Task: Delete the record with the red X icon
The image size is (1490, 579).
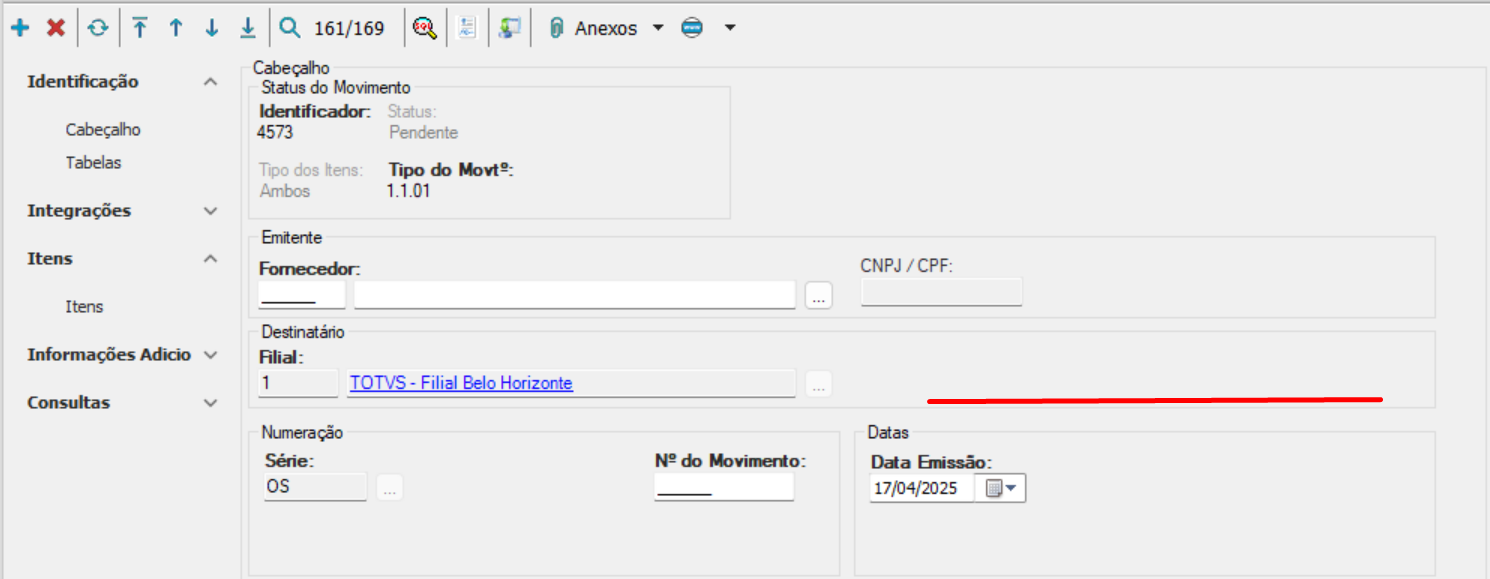Action: (x=56, y=28)
